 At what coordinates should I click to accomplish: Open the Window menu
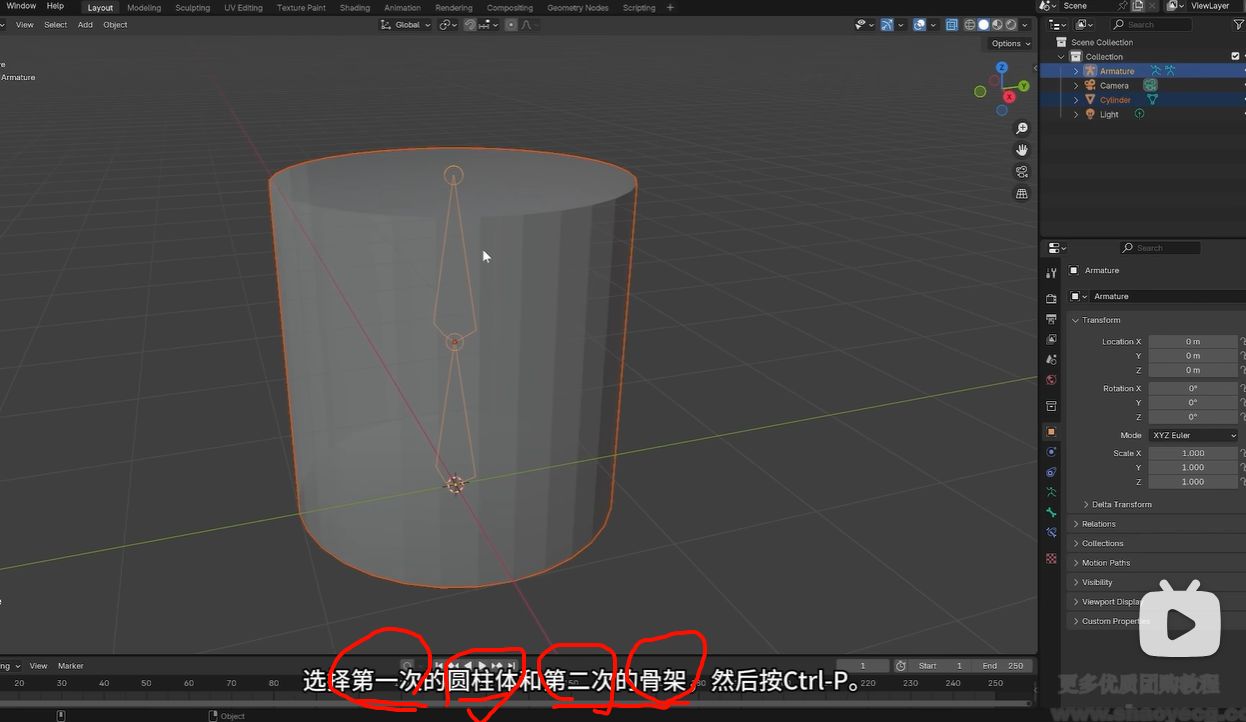click(21, 6)
